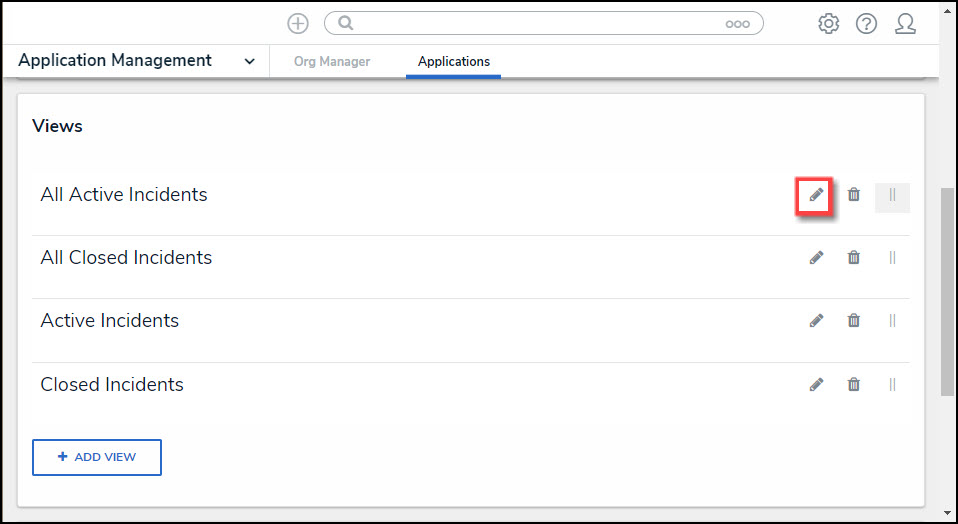Image resolution: width=958 pixels, height=524 pixels.
Task: Click the All Active Incidents drag handle
Action: [x=892, y=195]
